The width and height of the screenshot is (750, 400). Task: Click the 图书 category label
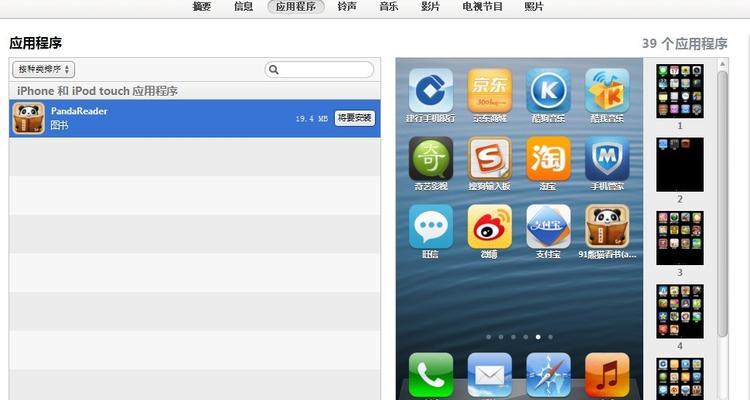pos(59,125)
